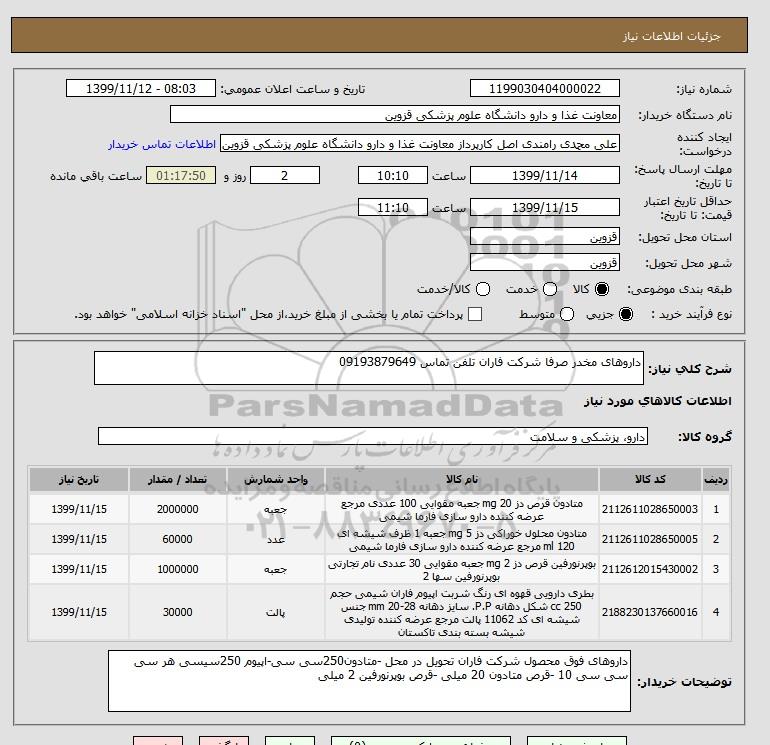Viewport: 770px width, 745px height.
Task: Click product code 2112612015430002
Action: pyautogui.click(x=650, y=569)
